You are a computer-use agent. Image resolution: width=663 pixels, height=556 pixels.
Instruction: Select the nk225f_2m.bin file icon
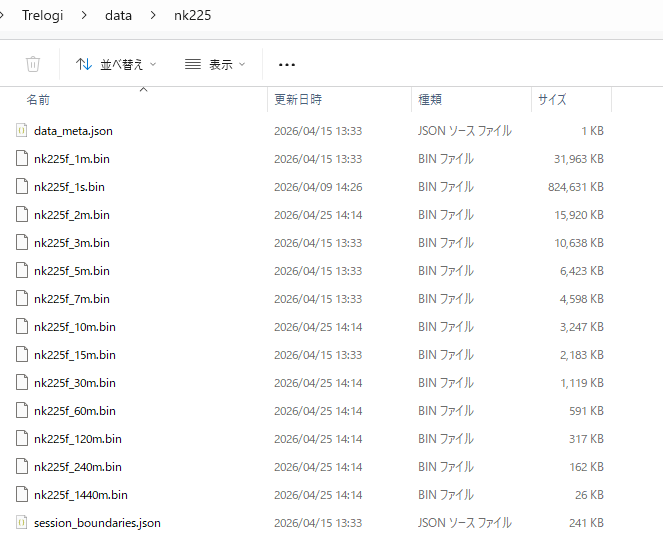point(22,215)
